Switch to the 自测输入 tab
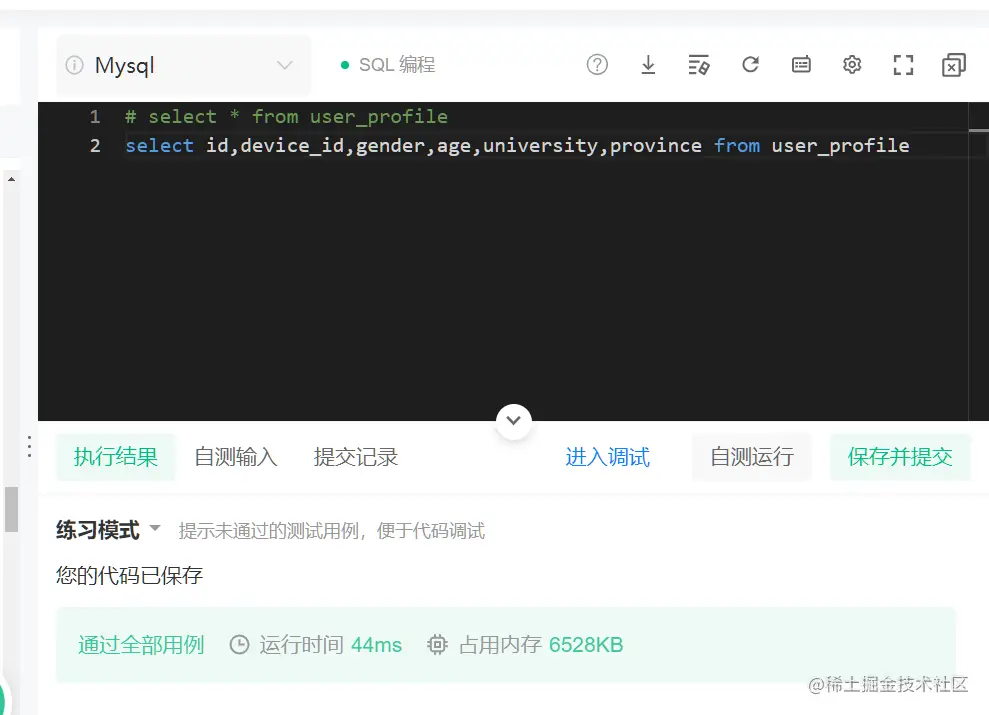This screenshot has width=989, height=715. coord(235,457)
